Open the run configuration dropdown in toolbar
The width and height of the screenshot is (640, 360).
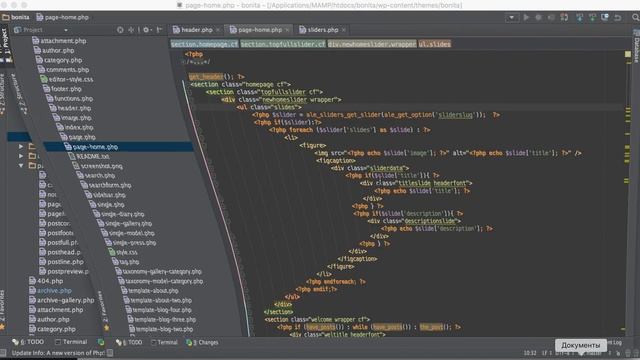[511, 18]
